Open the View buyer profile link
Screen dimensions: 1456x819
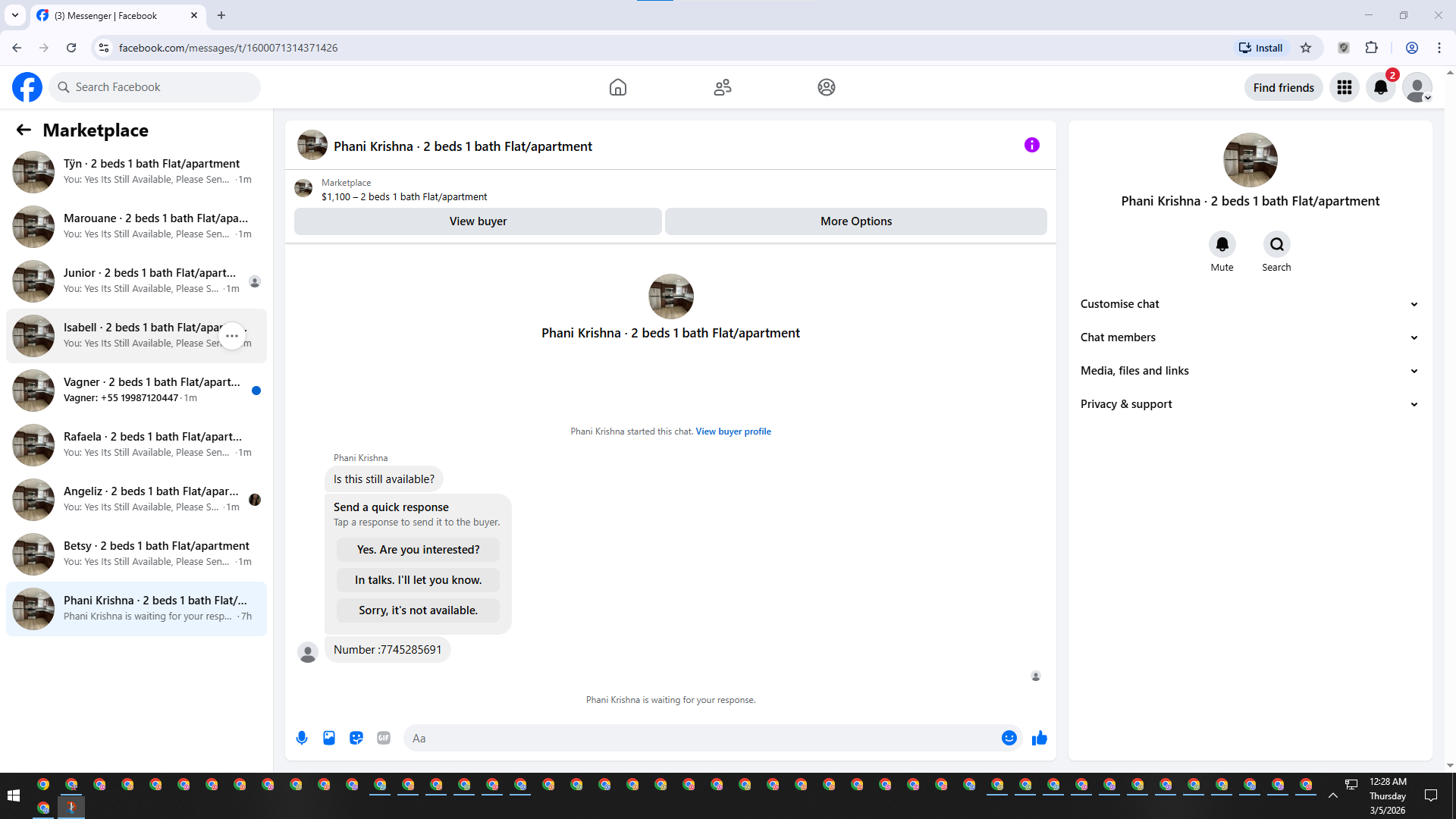click(x=733, y=431)
